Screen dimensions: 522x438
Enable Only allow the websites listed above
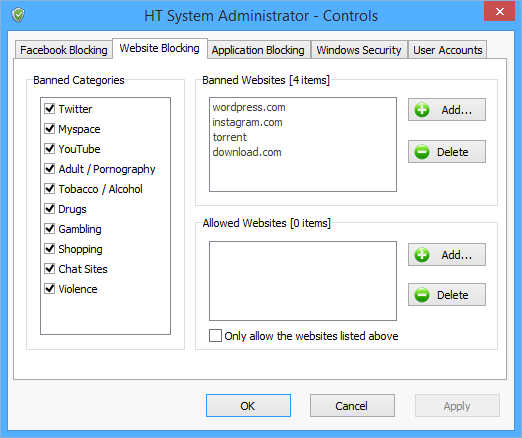215,336
